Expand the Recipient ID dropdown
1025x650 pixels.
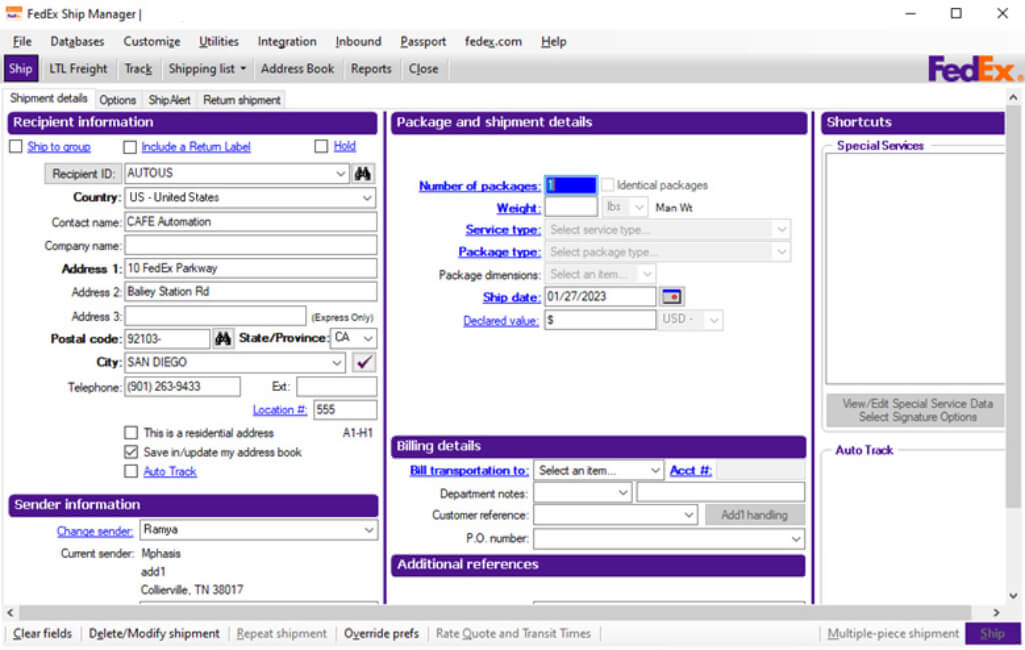341,174
